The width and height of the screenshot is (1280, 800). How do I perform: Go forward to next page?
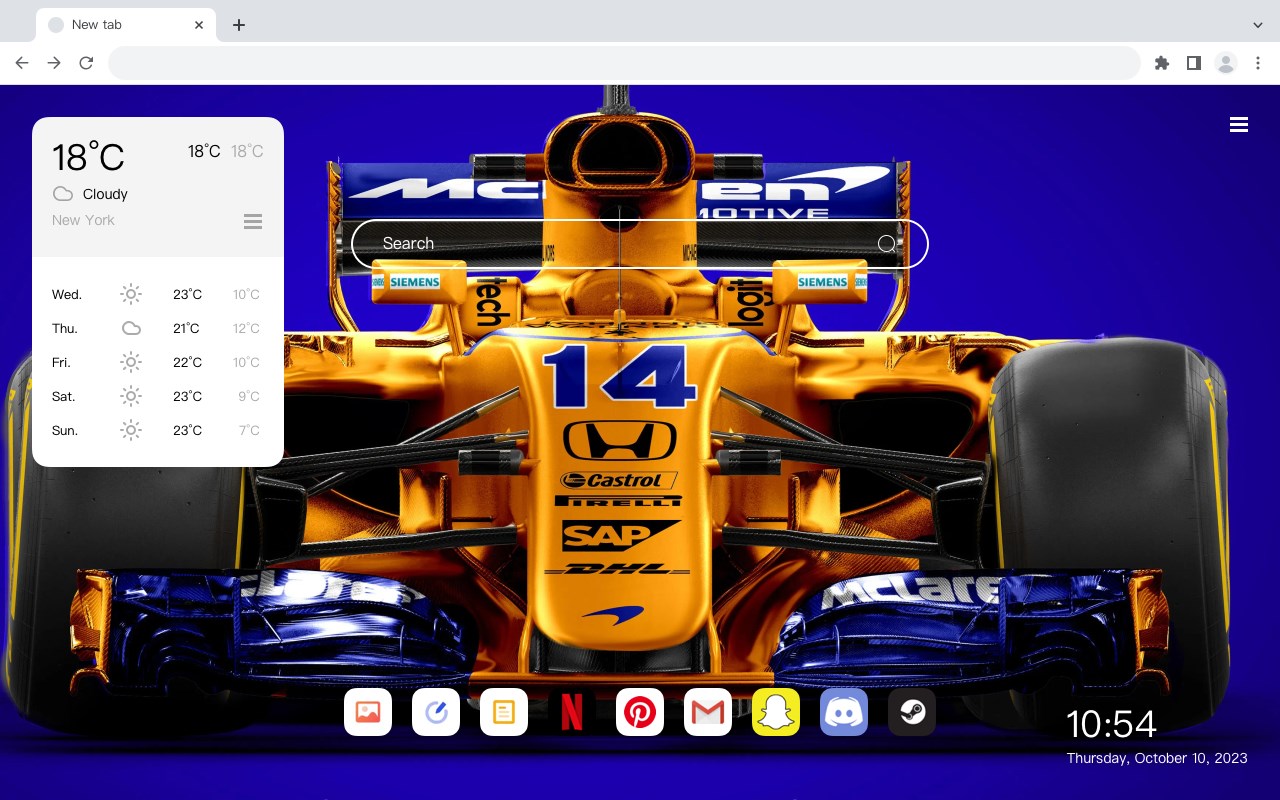pyautogui.click(x=54, y=63)
